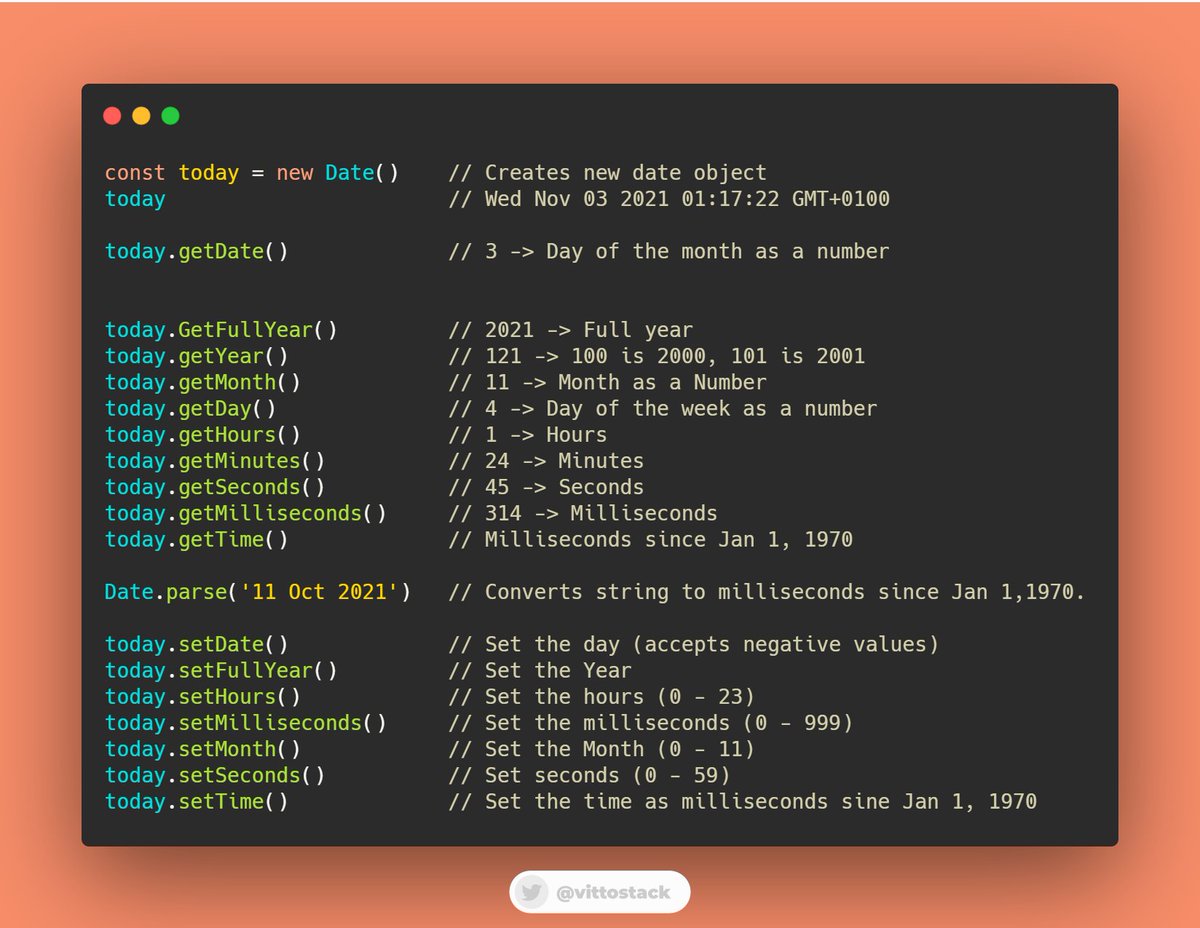1200x928 pixels.
Task: Click 'today.getTime()' code
Action: [197, 539]
